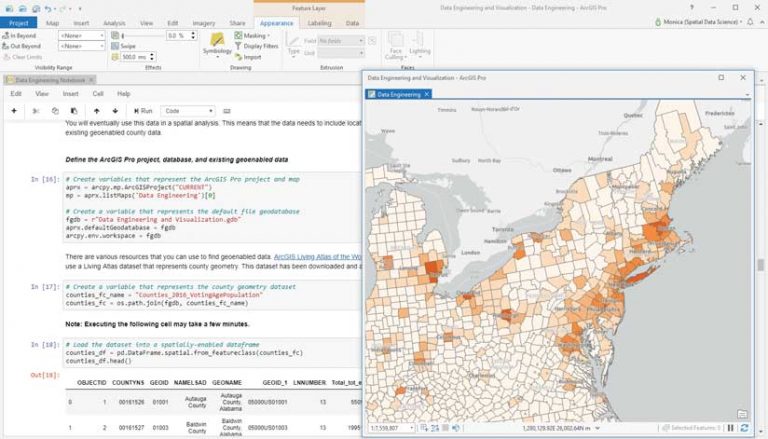Click the Open Project icon in quick access toolbar
This screenshot has height=439, width=768.
[23, 8]
